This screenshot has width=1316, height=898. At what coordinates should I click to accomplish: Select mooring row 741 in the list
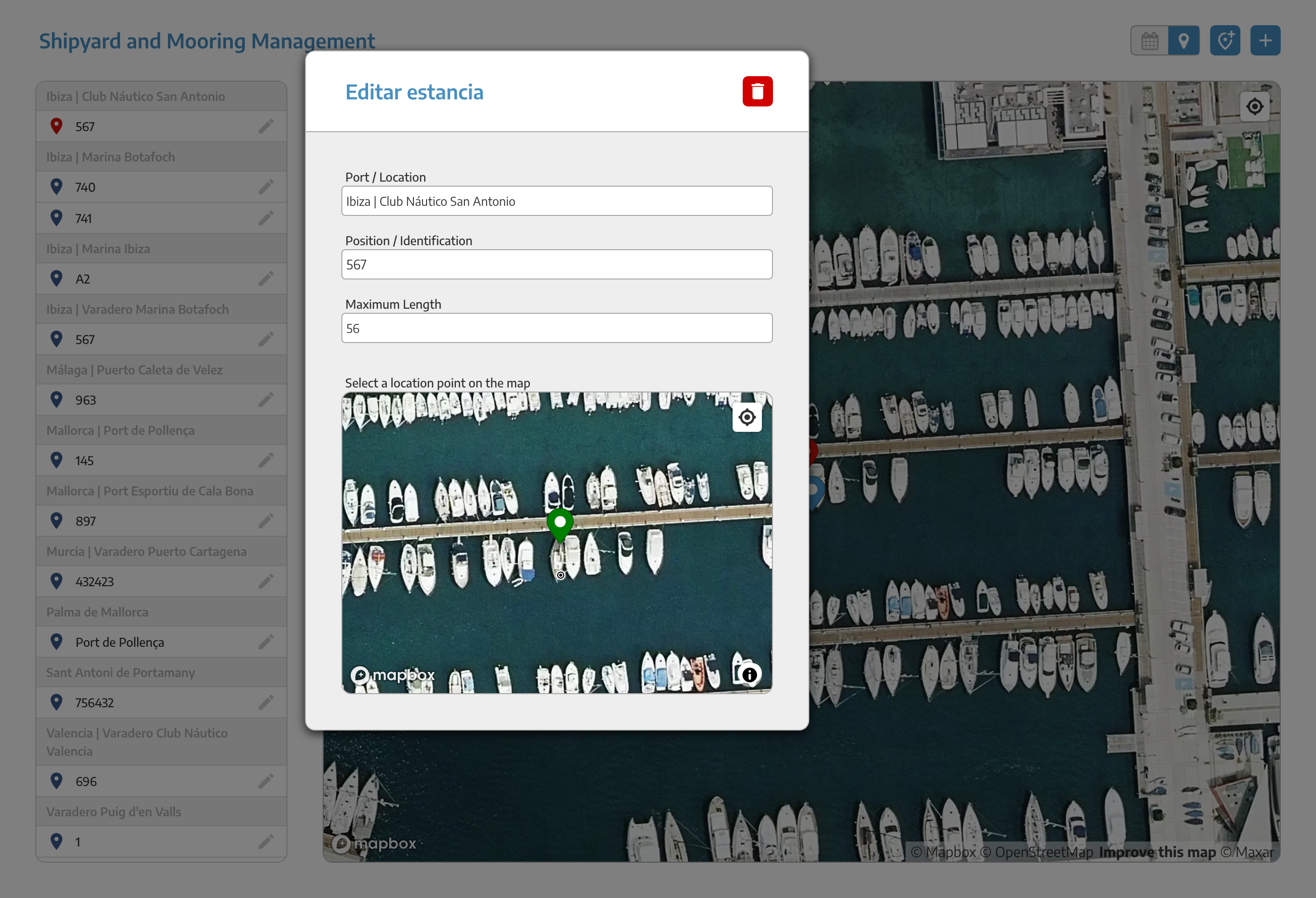(x=161, y=218)
